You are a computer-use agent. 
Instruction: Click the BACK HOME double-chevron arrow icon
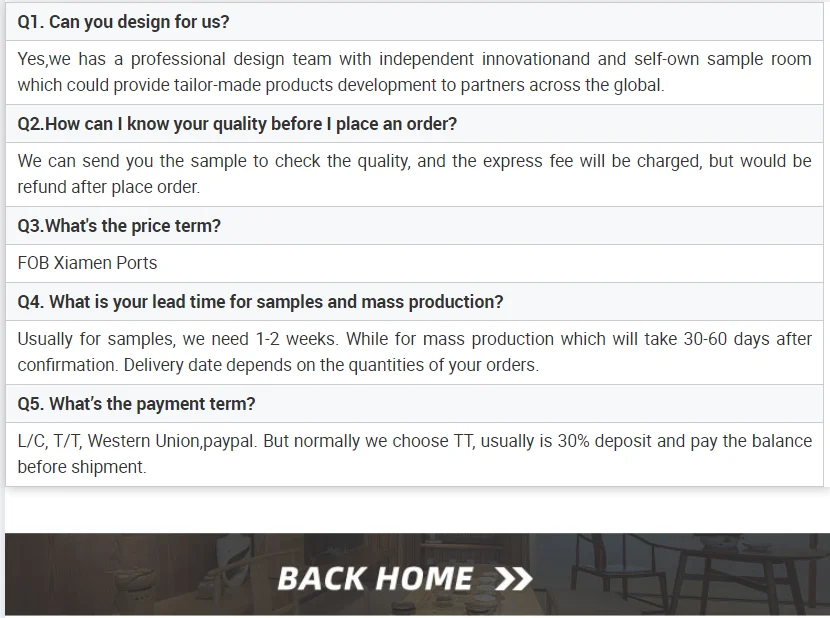[513, 579]
